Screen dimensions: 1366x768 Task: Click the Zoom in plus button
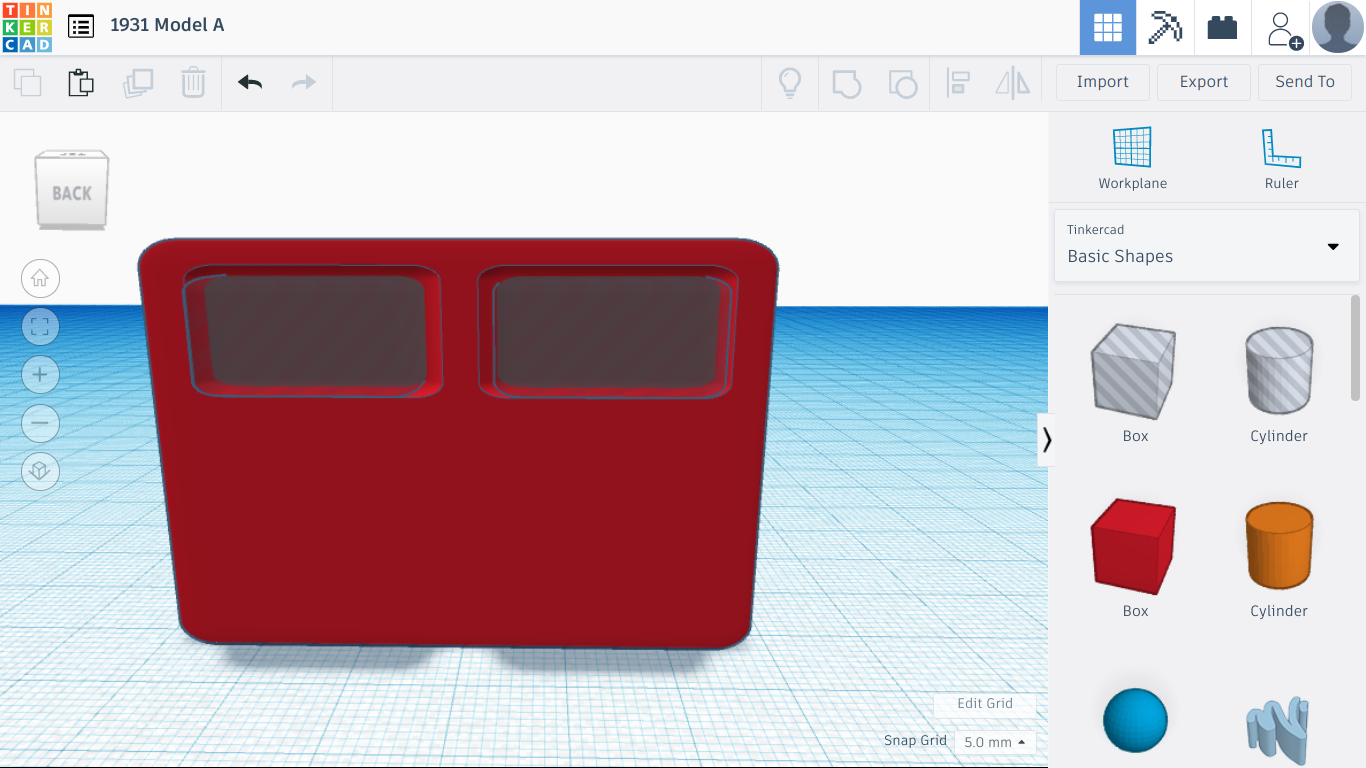point(40,374)
